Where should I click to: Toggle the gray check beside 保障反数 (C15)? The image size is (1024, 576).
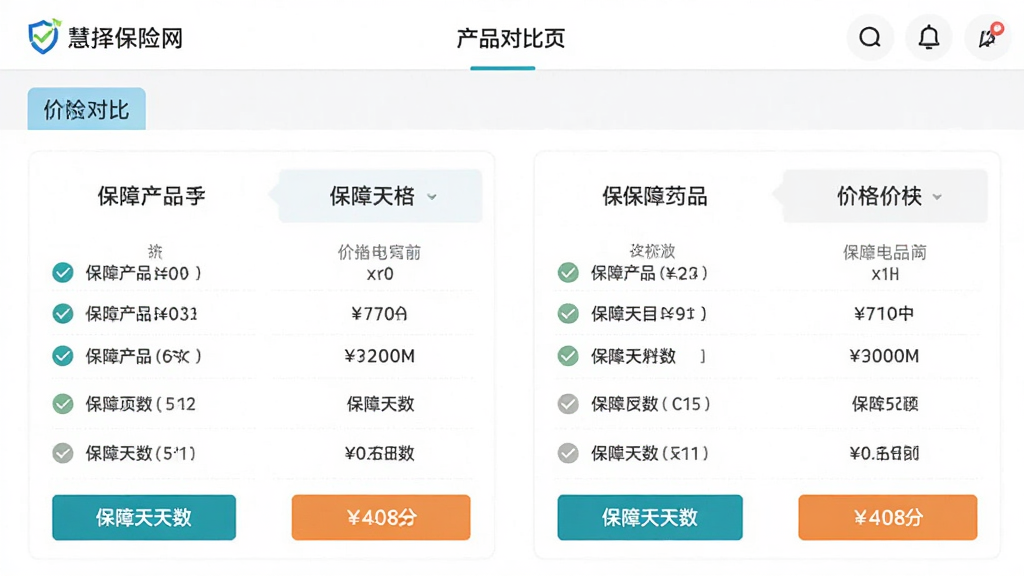click(x=568, y=404)
